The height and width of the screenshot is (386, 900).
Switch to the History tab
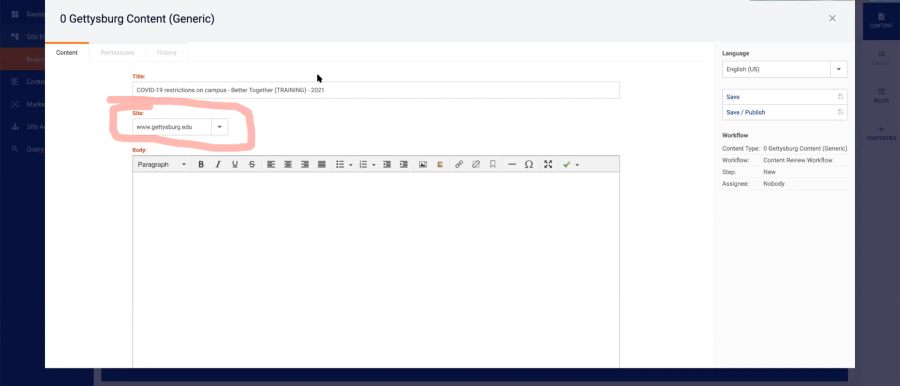(166, 52)
